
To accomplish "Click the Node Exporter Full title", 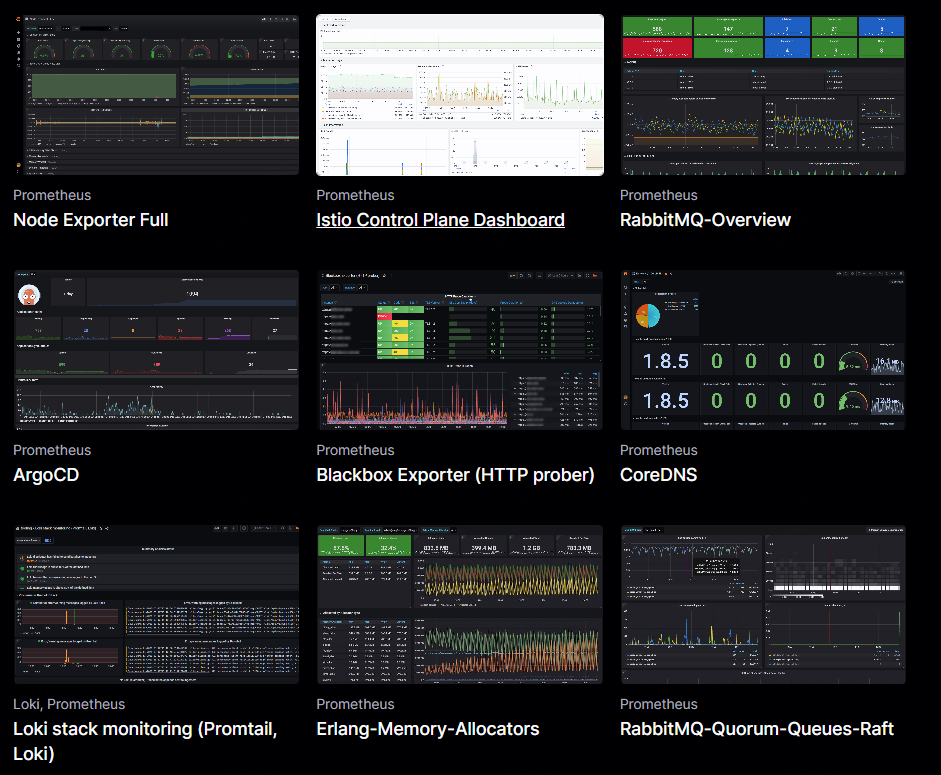I will pos(91,220).
